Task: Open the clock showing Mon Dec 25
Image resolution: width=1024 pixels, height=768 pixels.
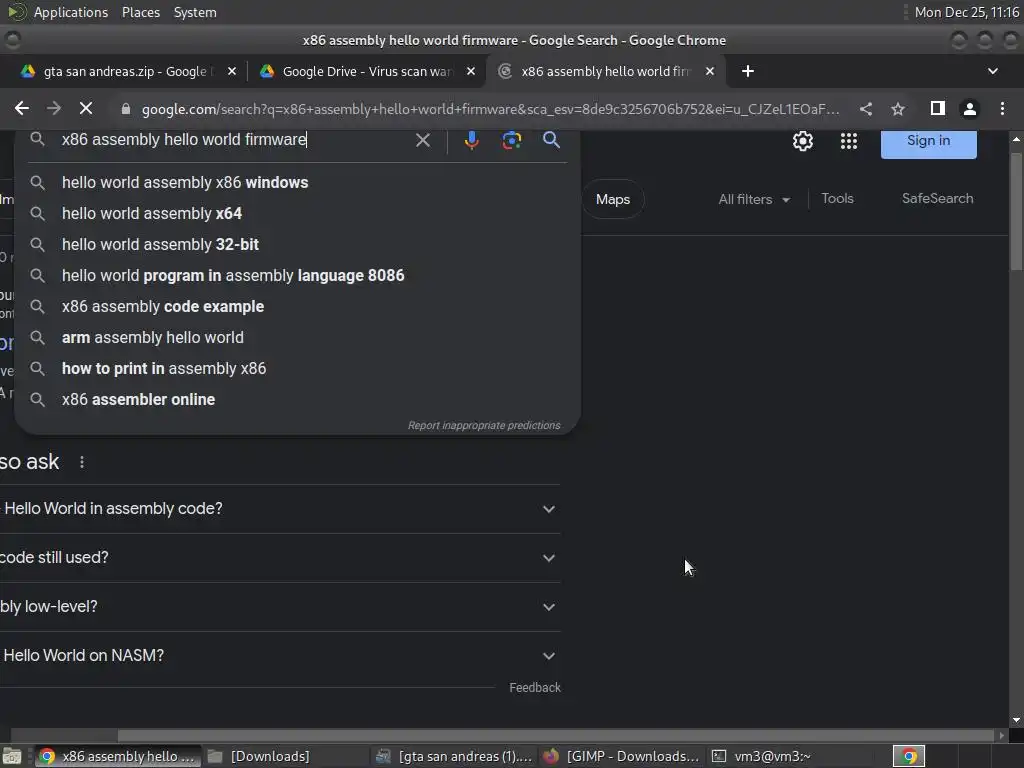Action: click(967, 12)
